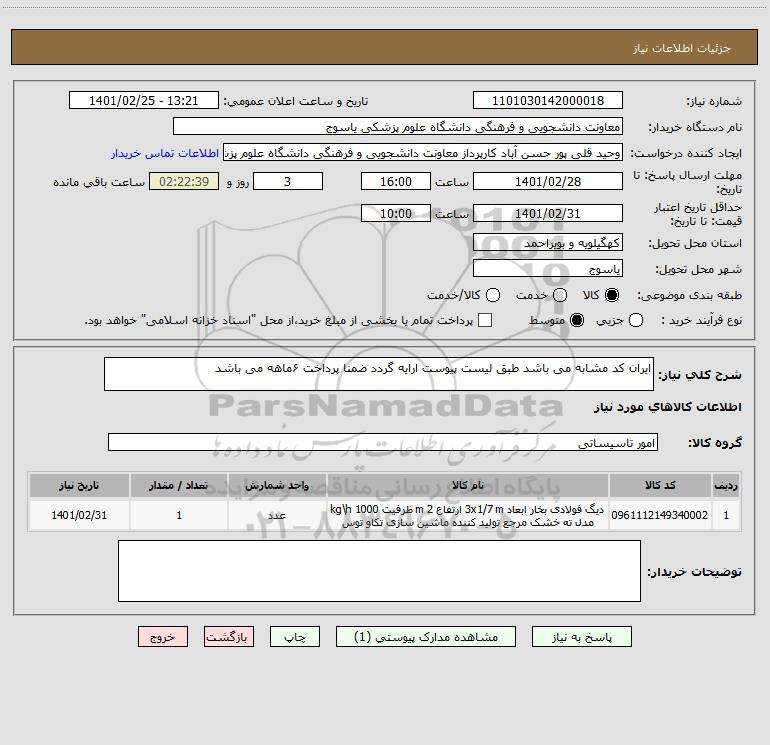Viewport: 770px width, 745px height.
Task: Click the تعداد / مقدار column header
Action: click(x=179, y=485)
